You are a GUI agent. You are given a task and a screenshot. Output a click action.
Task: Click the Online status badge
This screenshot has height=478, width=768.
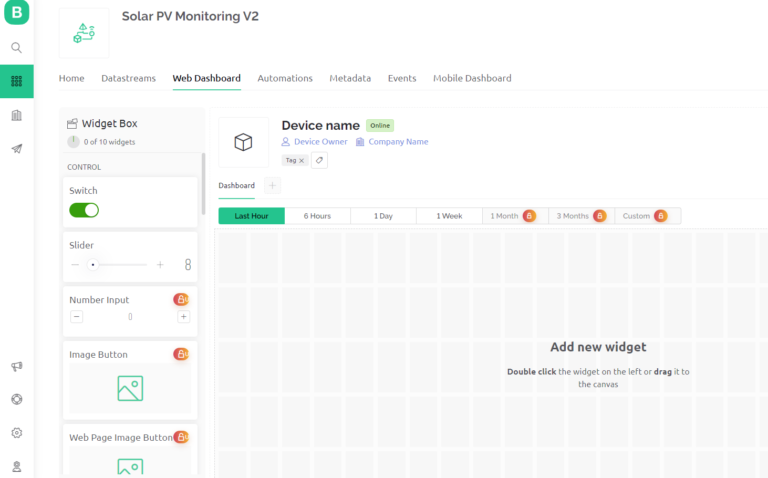[x=380, y=125]
